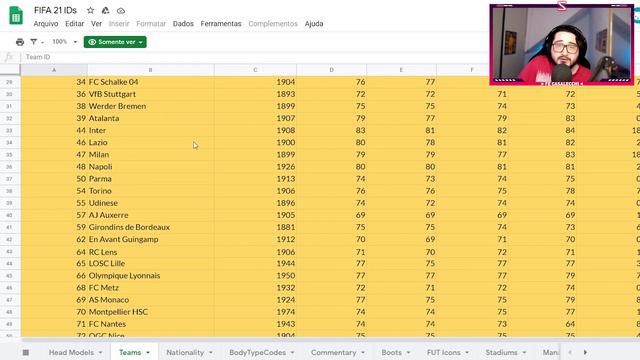The image size is (640, 360).
Task: Open the Teams tab dropdown arrow
Action: pyautogui.click(x=148, y=353)
